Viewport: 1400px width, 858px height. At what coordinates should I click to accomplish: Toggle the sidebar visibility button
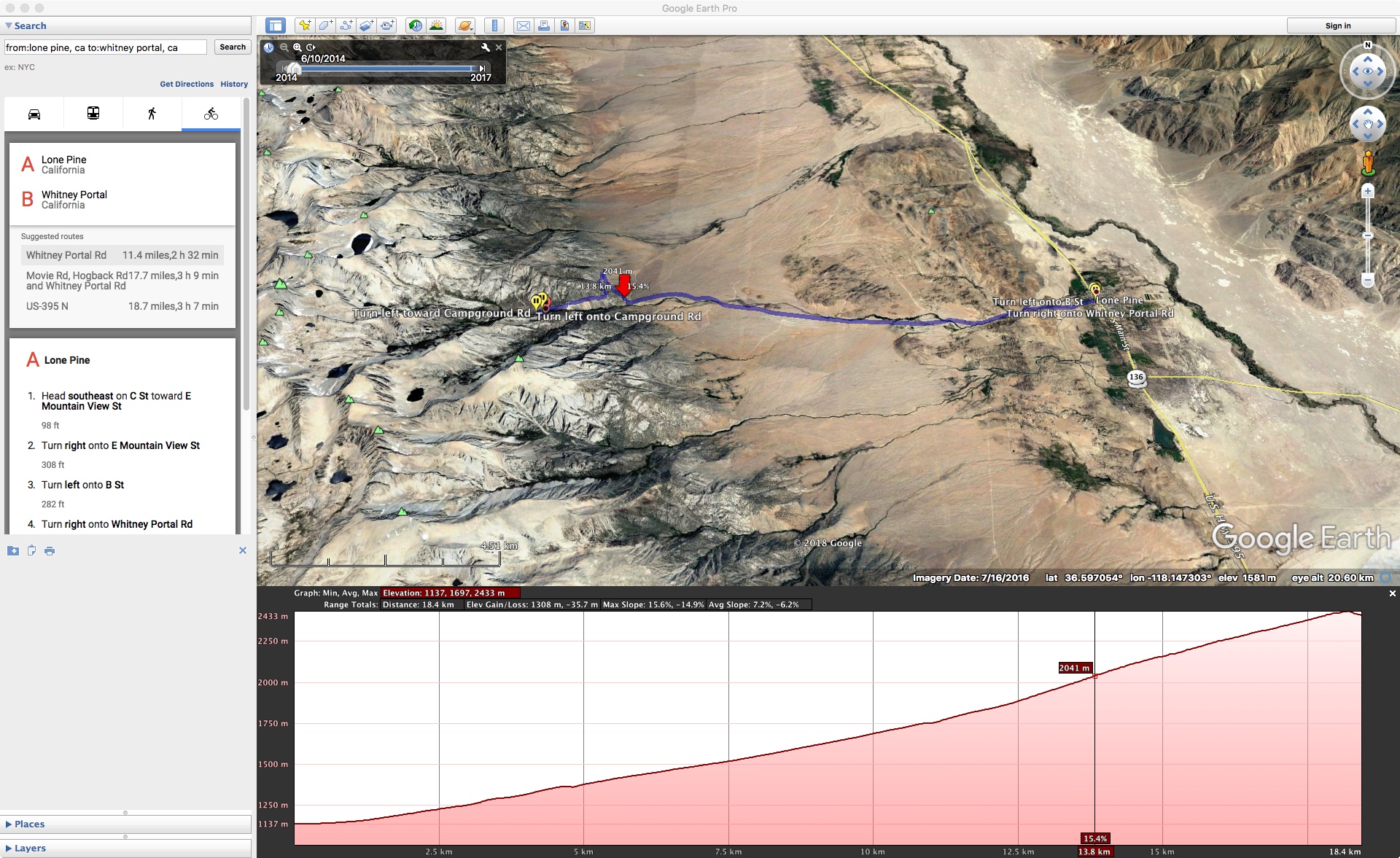click(275, 26)
